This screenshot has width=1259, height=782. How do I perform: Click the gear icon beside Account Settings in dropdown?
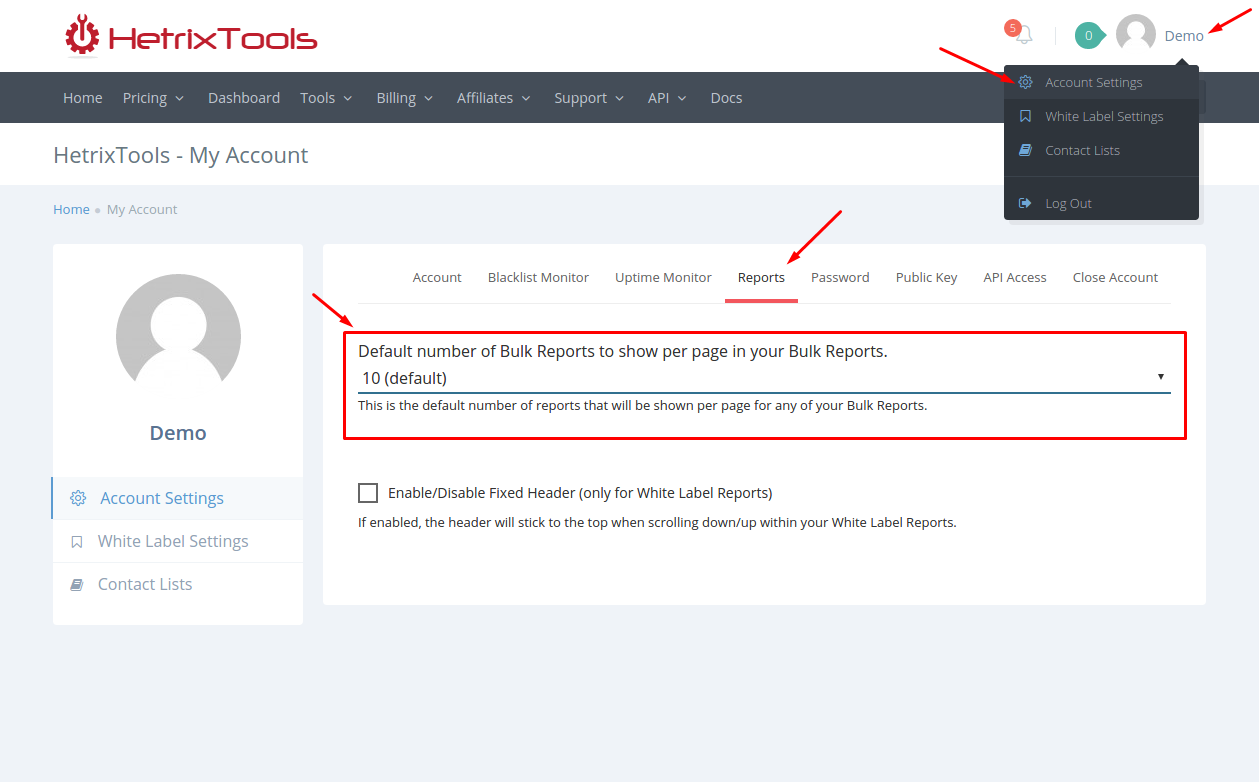(1025, 82)
